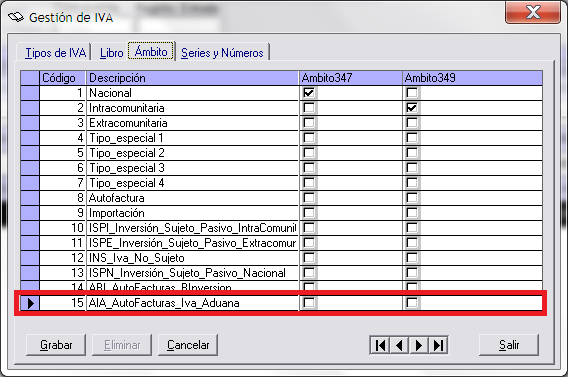Select the Nacional description cell
Screen dimensions: 568x377
[192, 93]
